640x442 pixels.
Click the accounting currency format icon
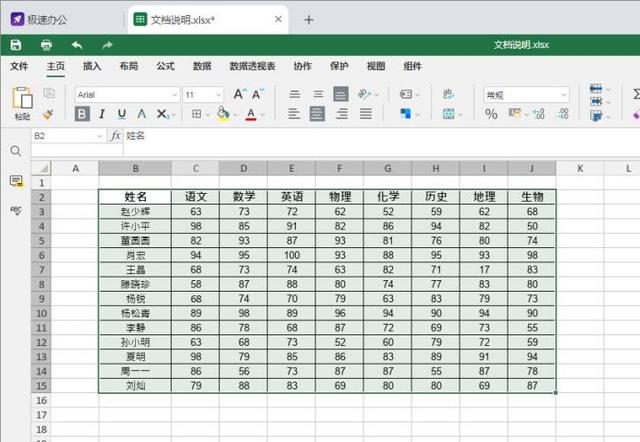pyautogui.click(x=515, y=113)
